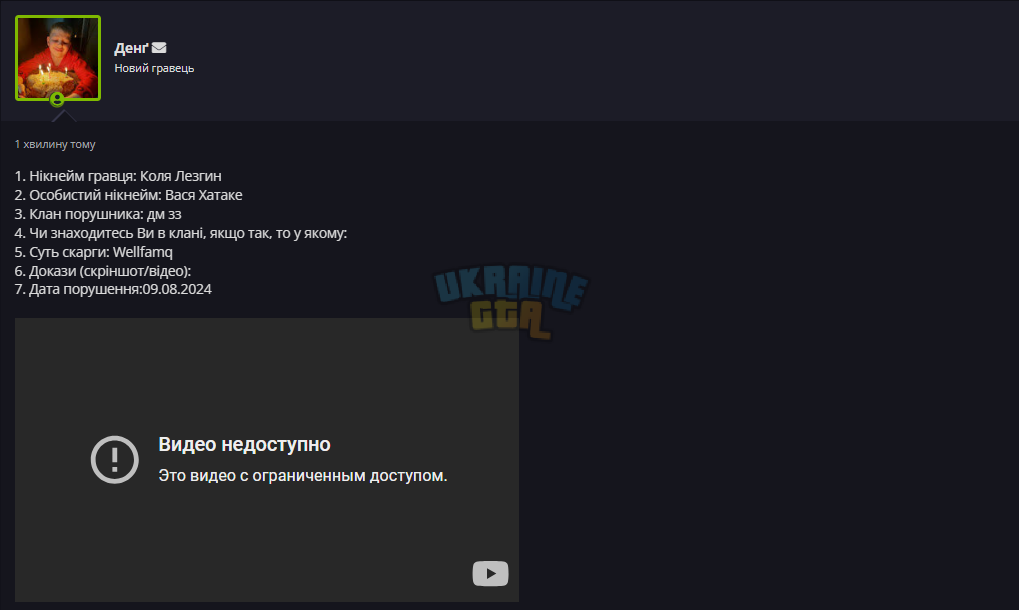Click the line "Особистий нікнейм: Вася Хатаке"
The height and width of the screenshot is (610, 1019).
(x=129, y=195)
